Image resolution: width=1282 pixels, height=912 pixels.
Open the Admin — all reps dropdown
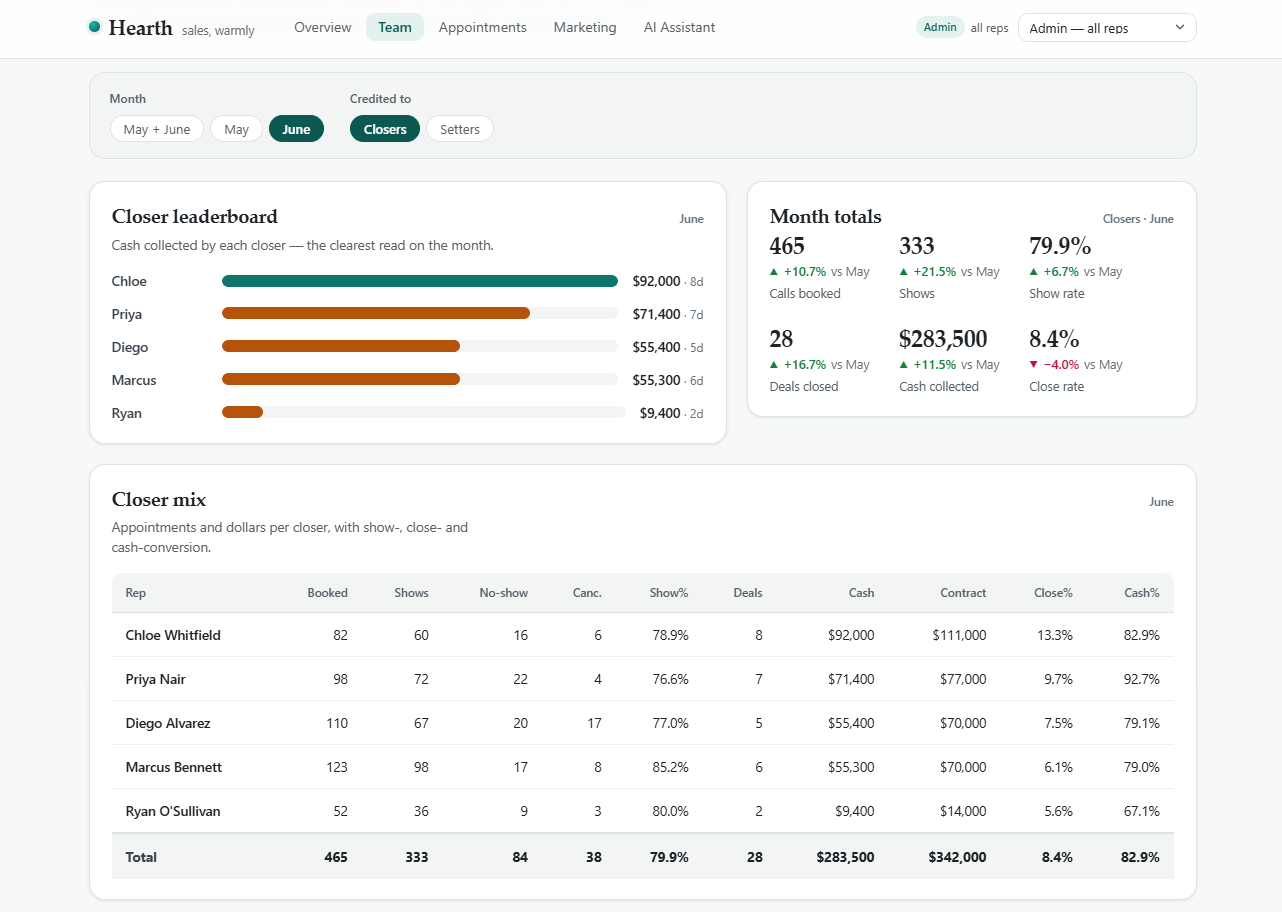click(1107, 28)
